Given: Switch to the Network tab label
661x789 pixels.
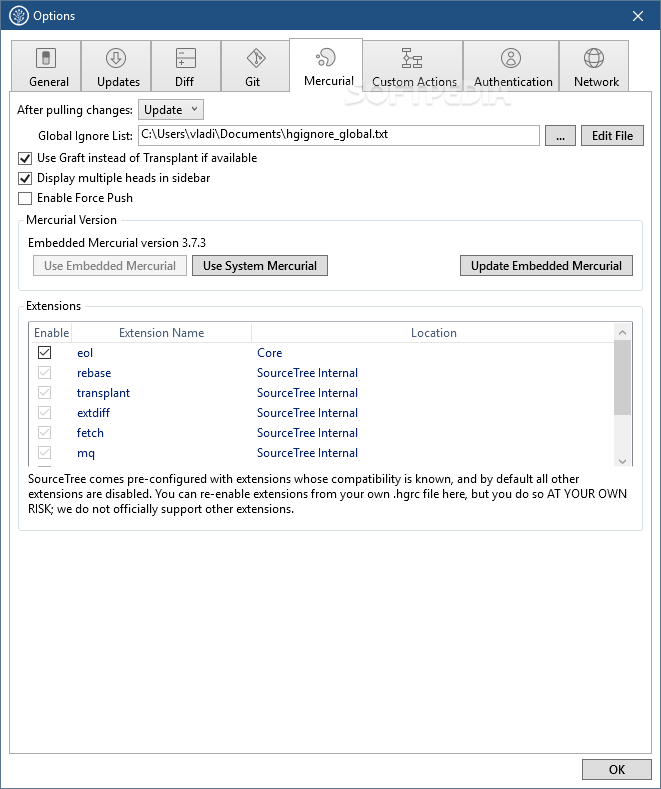Looking at the screenshot, I should pyautogui.click(x=597, y=82).
